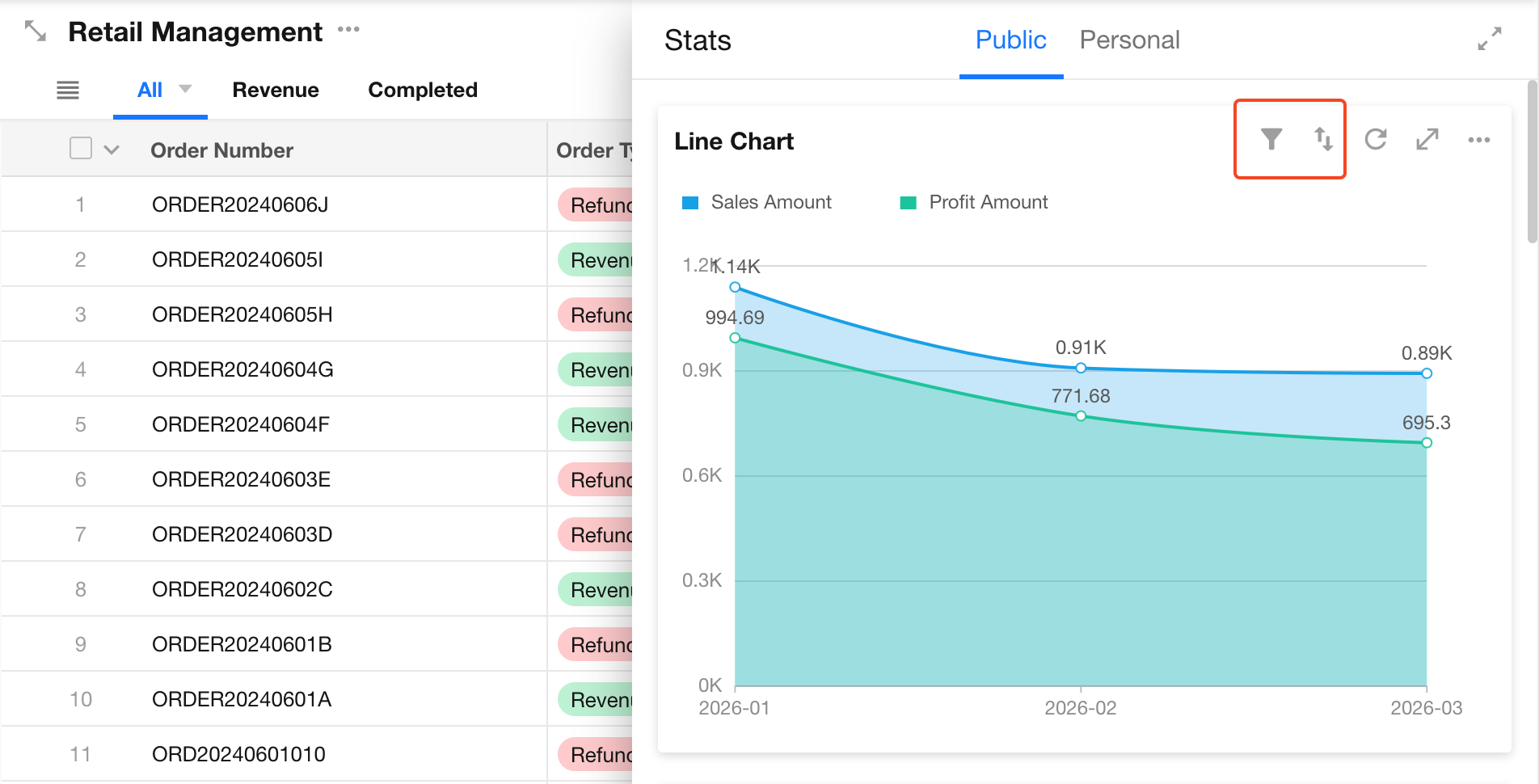Click the filter icon in Line Chart
The height and width of the screenshot is (784, 1539).
tap(1271, 139)
